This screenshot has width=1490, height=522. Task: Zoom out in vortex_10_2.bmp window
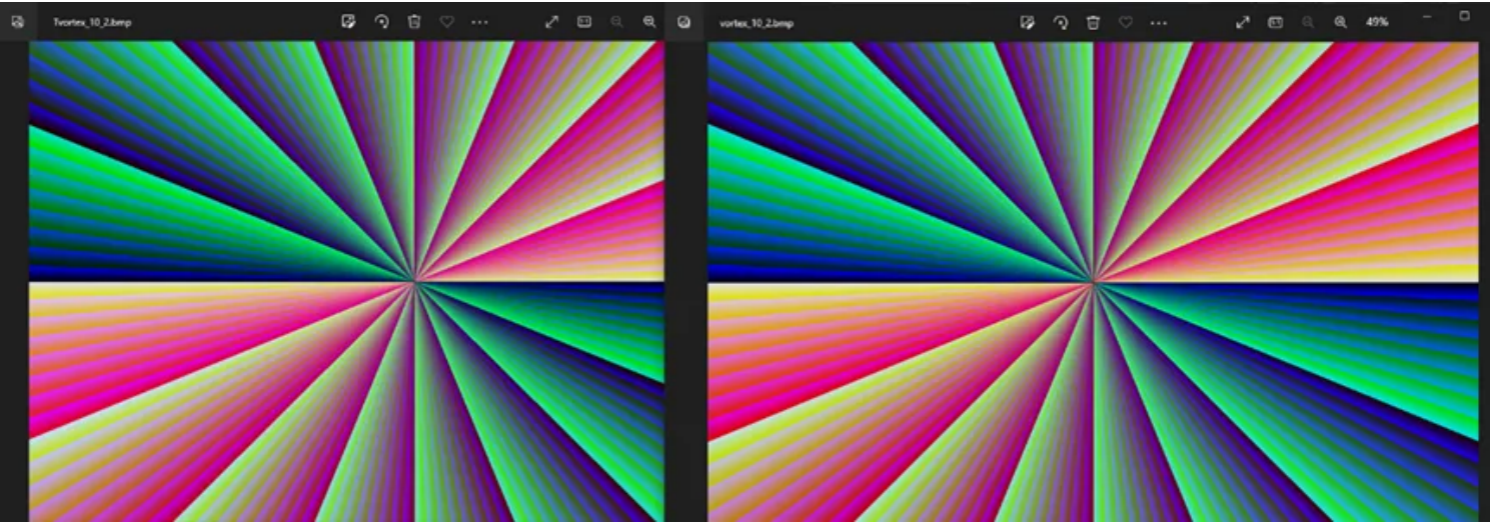point(1307,22)
